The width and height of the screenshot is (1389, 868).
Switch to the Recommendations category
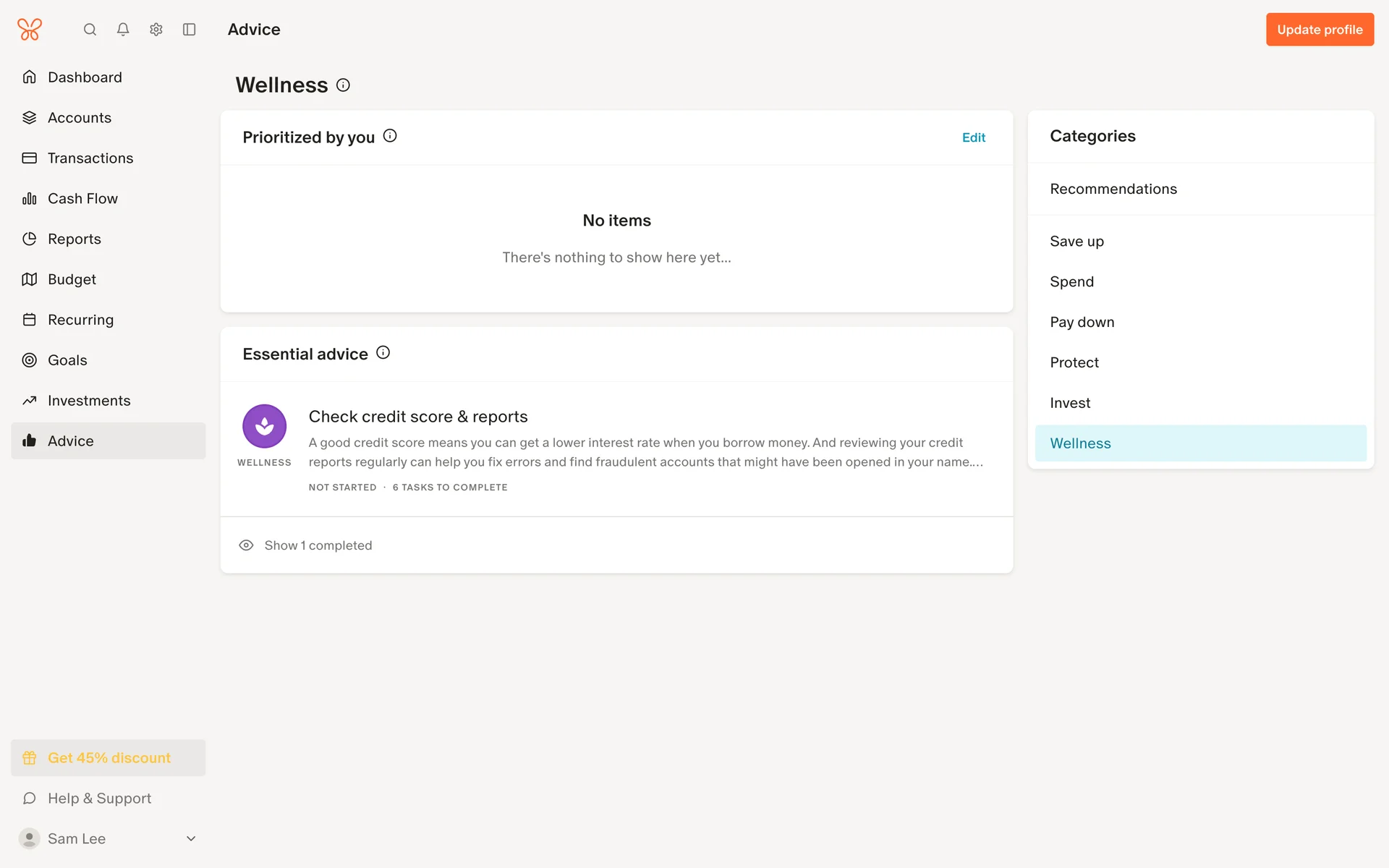click(x=1113, y=189)
